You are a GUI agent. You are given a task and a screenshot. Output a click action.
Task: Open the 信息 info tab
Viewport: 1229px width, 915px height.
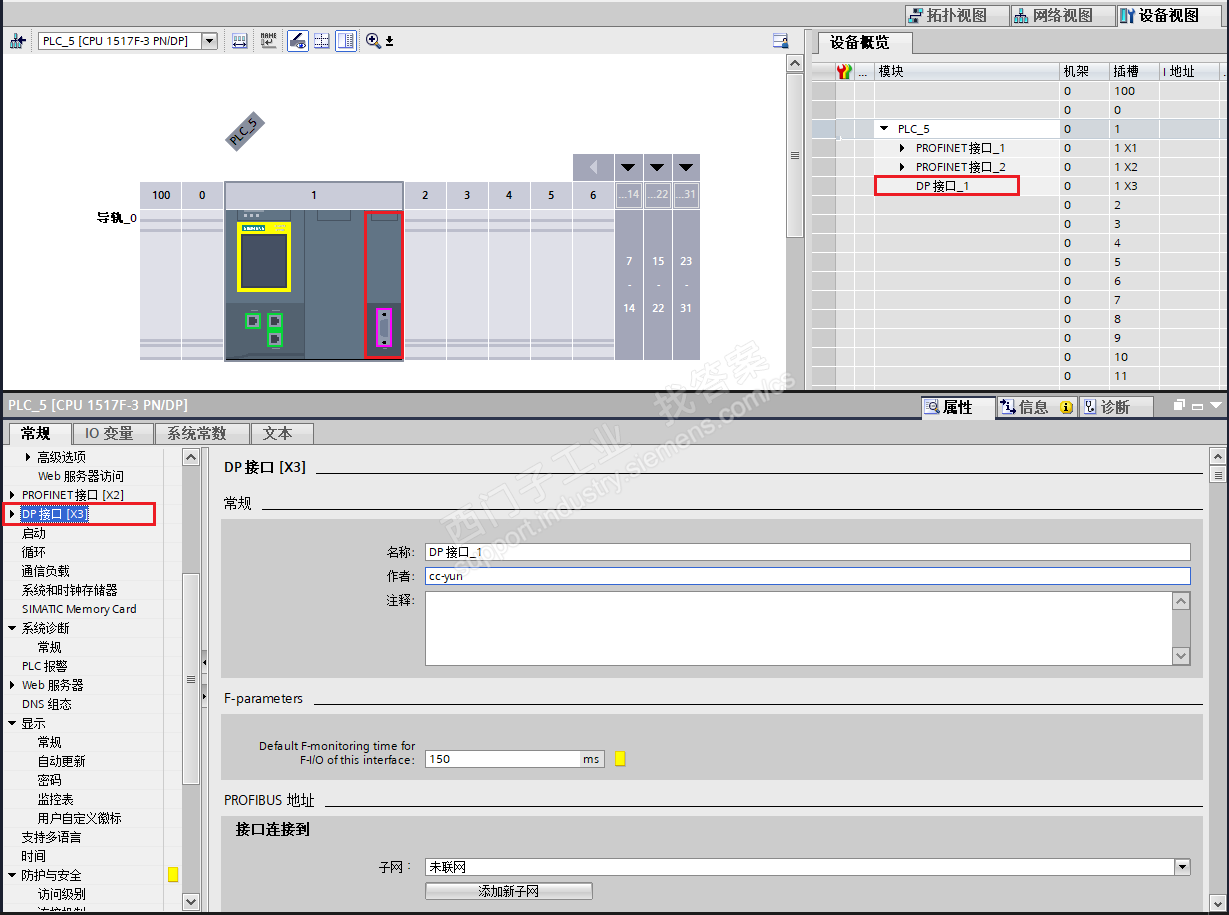point(1036,407)
